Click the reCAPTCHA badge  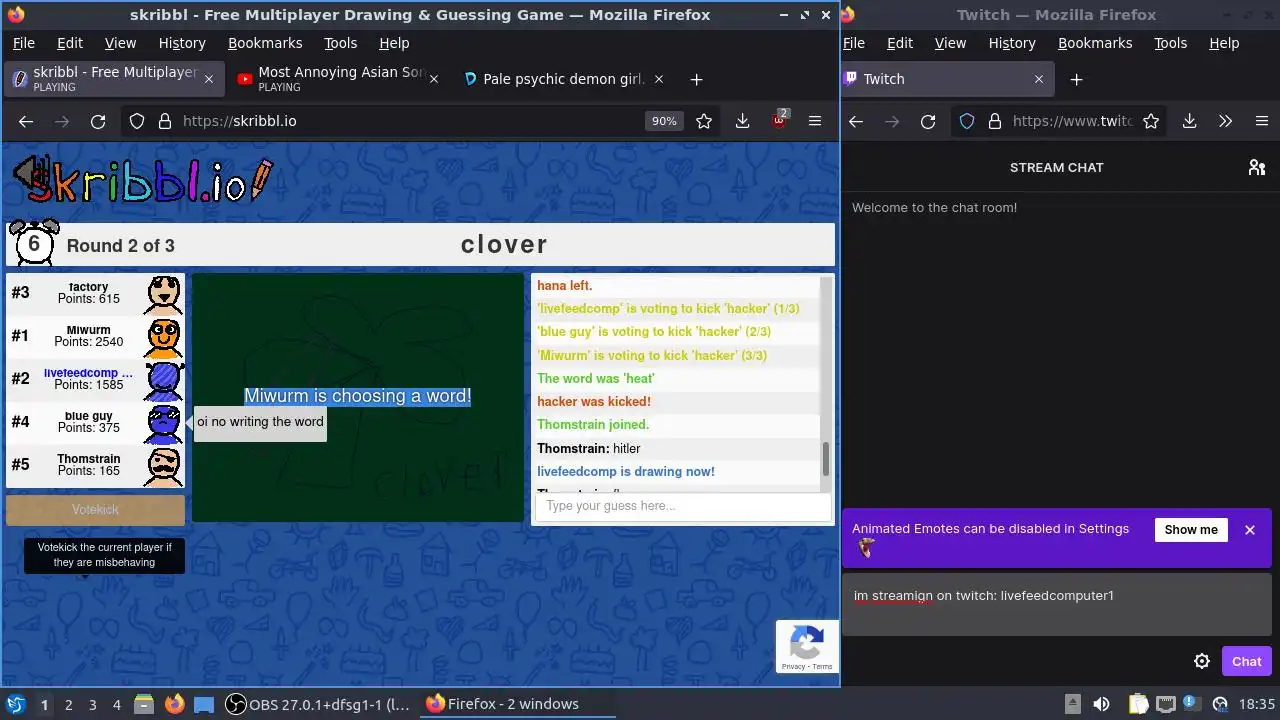click(x=807, y=646)
